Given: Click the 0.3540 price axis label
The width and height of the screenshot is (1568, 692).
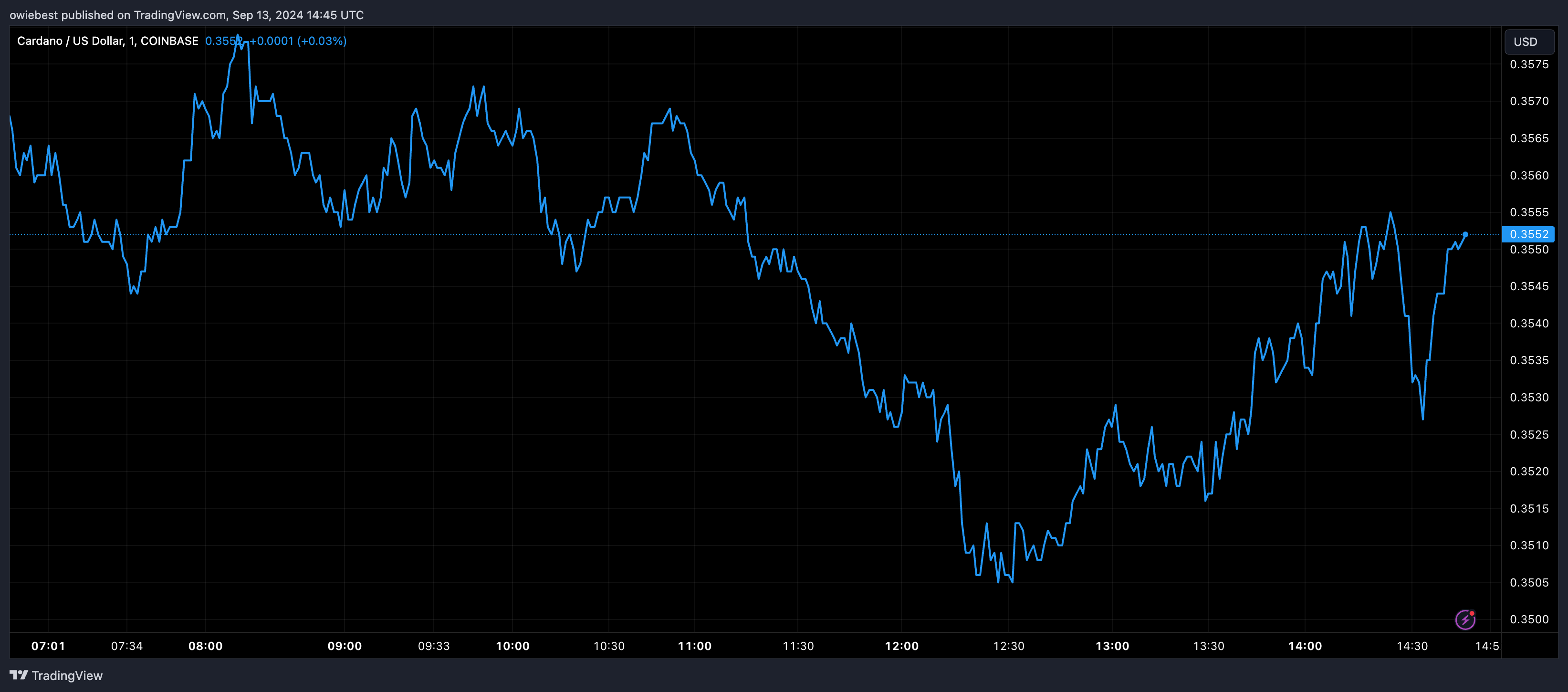Looking at the screenshot, I should click(x=1529, y=323).
